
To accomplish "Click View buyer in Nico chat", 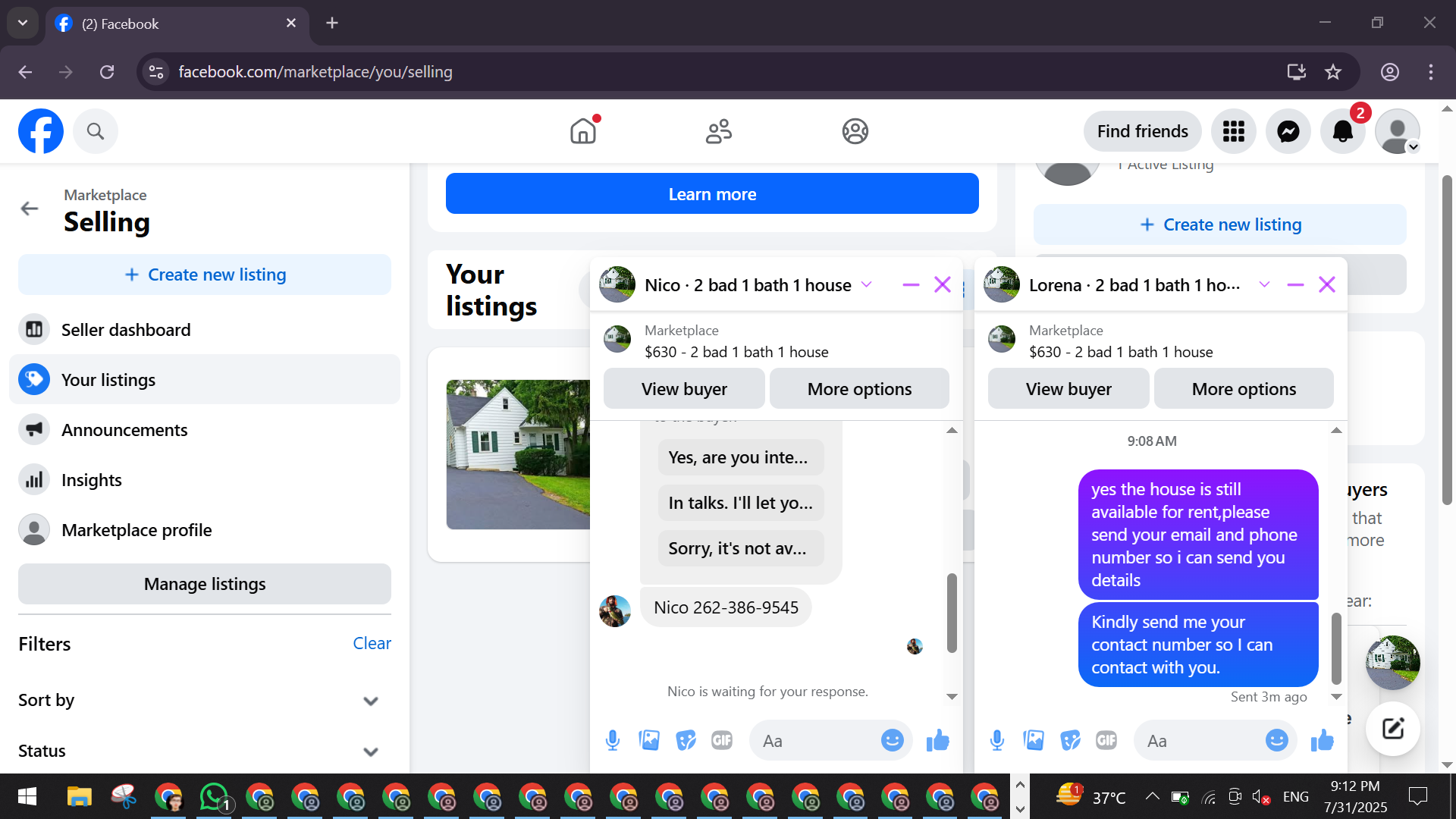I will (684, 389).
